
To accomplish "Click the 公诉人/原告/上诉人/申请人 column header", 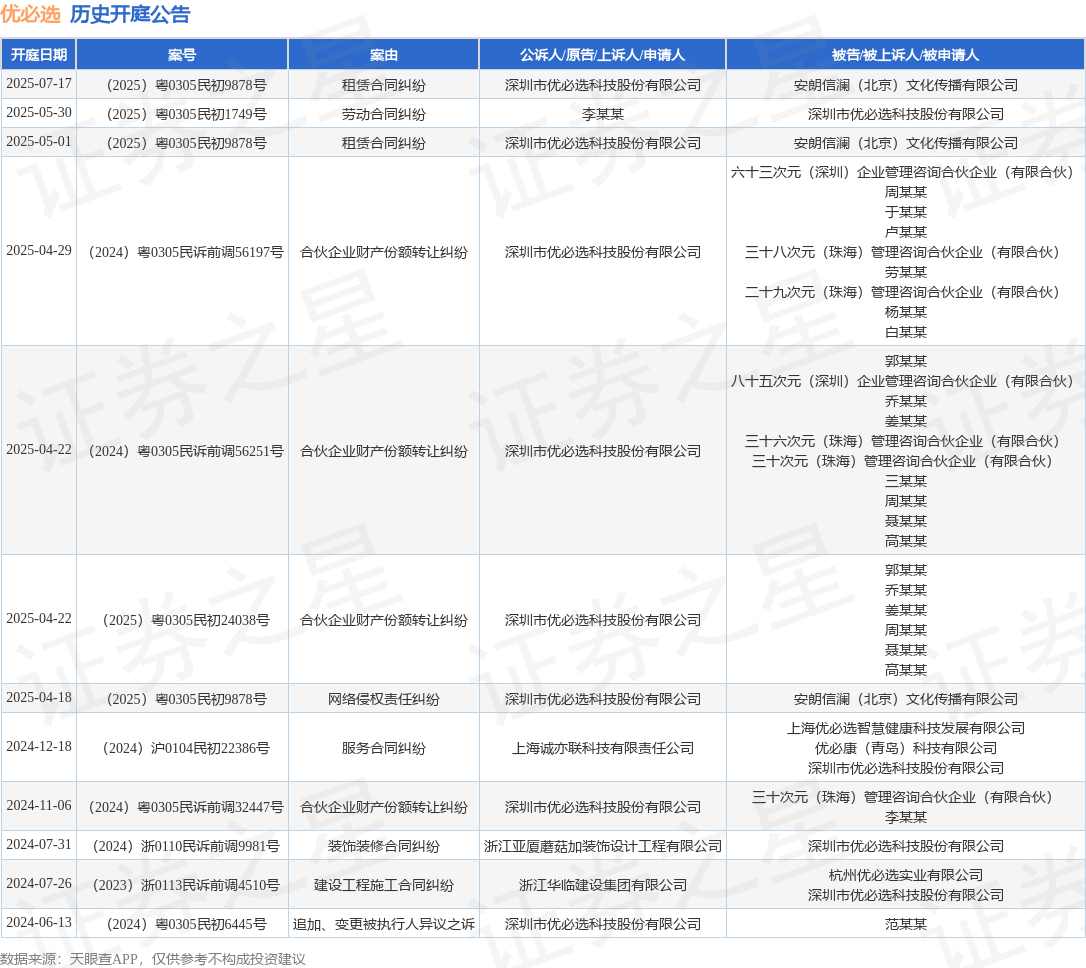I will pyautogui.click(x=603, y=55).
